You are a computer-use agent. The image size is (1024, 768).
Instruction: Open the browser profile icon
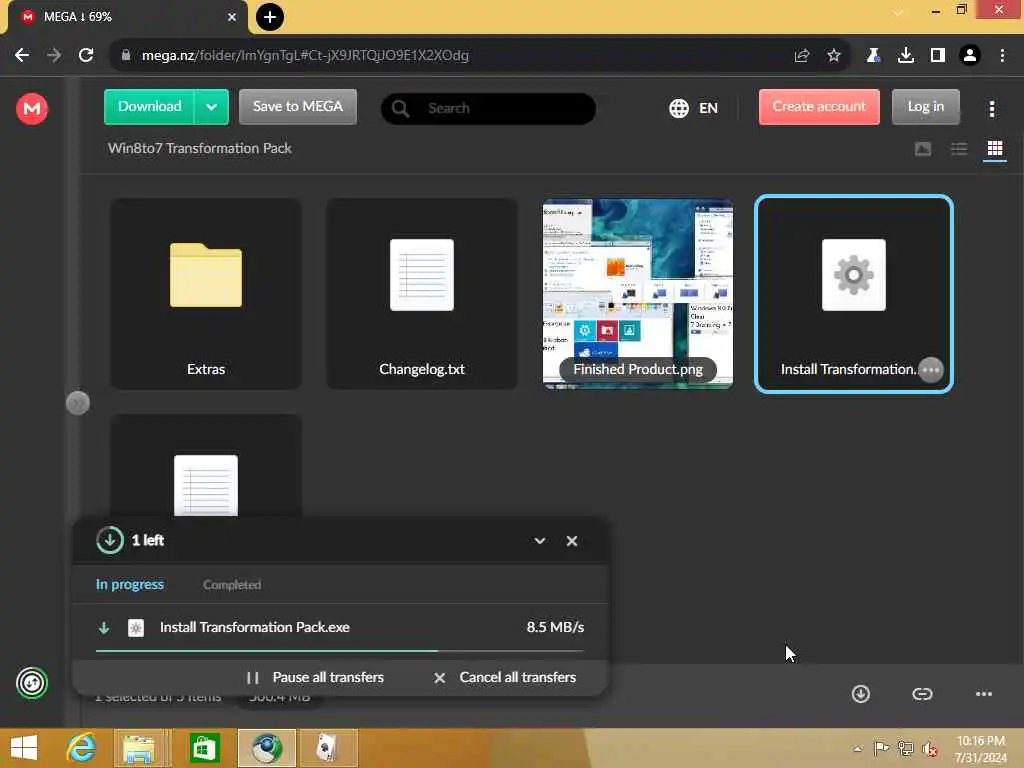pos(970,56)
